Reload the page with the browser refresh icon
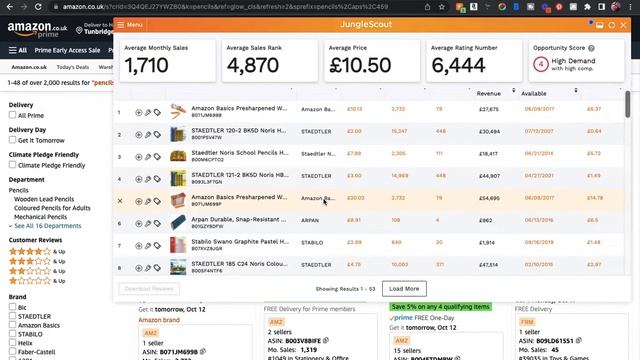This screenshot has width=640, height=360. click(38, 7)
